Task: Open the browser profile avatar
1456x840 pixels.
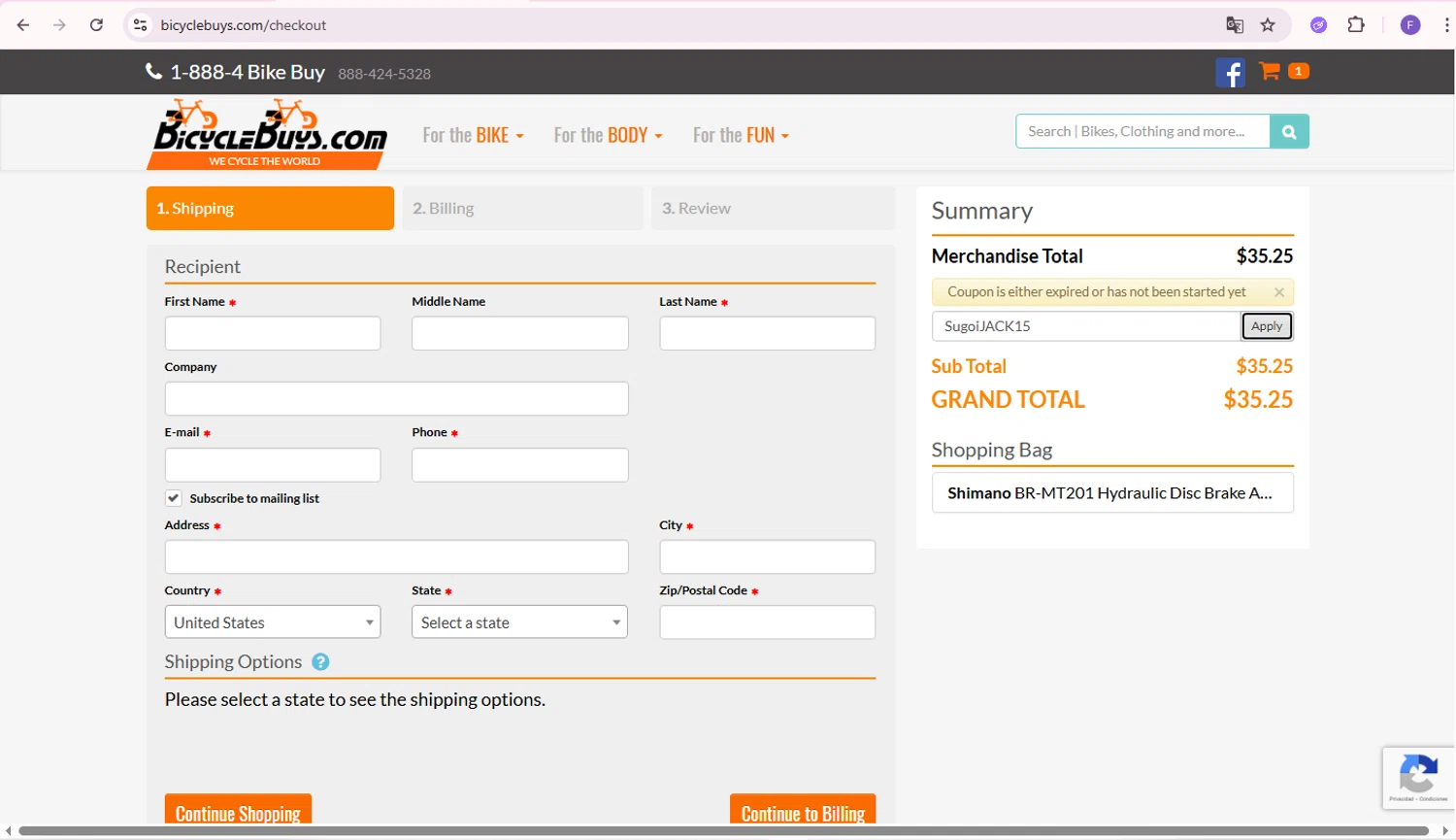Action: [1410, 25]
